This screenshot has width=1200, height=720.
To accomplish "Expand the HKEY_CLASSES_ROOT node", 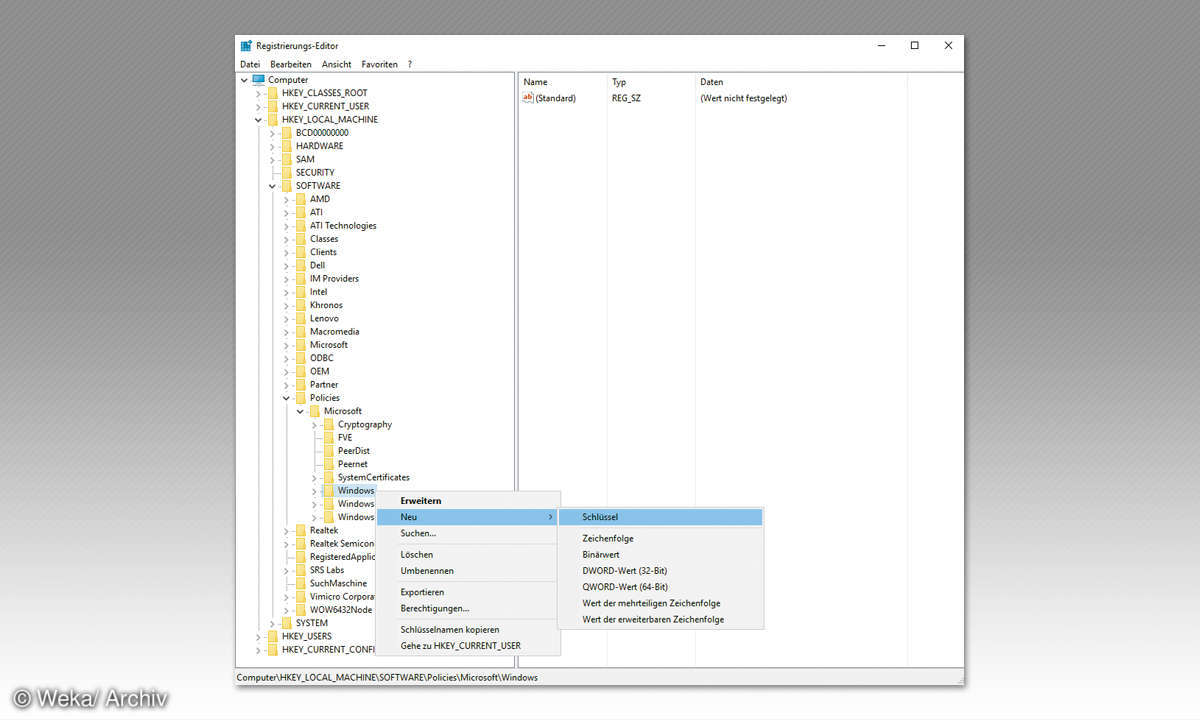I will point(258,93).
